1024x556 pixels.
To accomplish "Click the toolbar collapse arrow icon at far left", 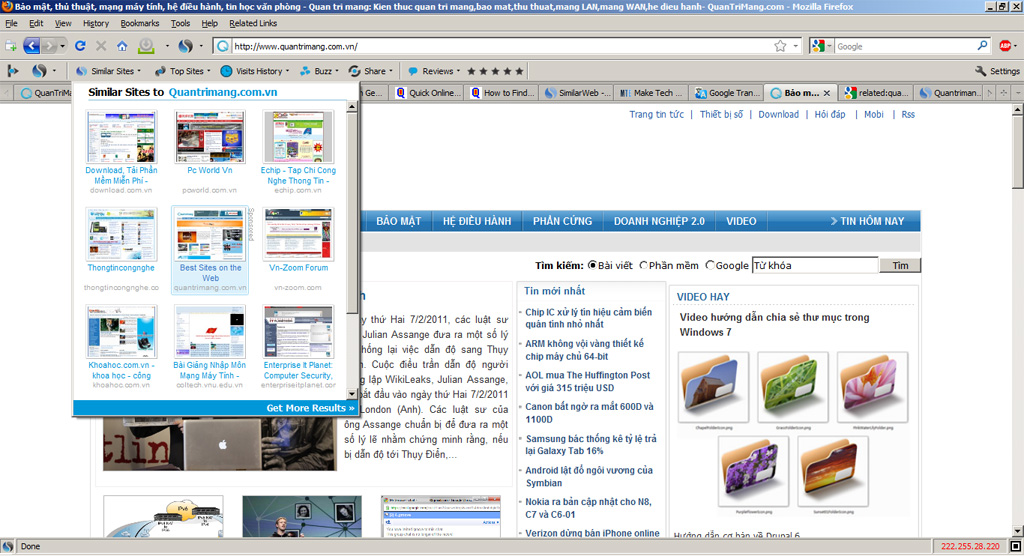I will pos(12,71).
